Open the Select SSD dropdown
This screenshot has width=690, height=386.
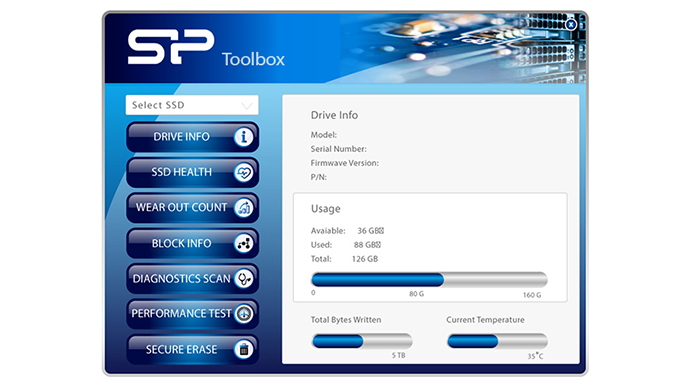click(x=192, y=105)
